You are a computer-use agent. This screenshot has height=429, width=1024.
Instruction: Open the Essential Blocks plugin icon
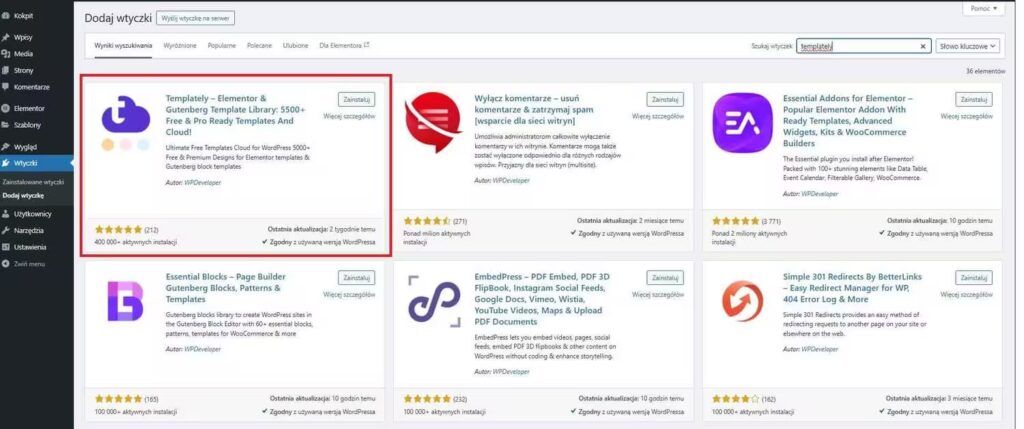pyautogui.click(x=125, y=301)
